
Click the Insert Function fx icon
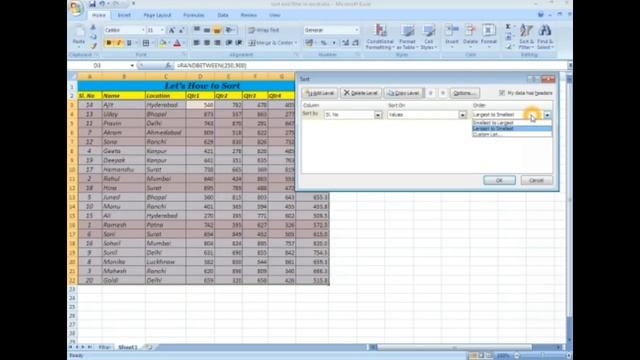pyautogui.click(x=168, y=65)
